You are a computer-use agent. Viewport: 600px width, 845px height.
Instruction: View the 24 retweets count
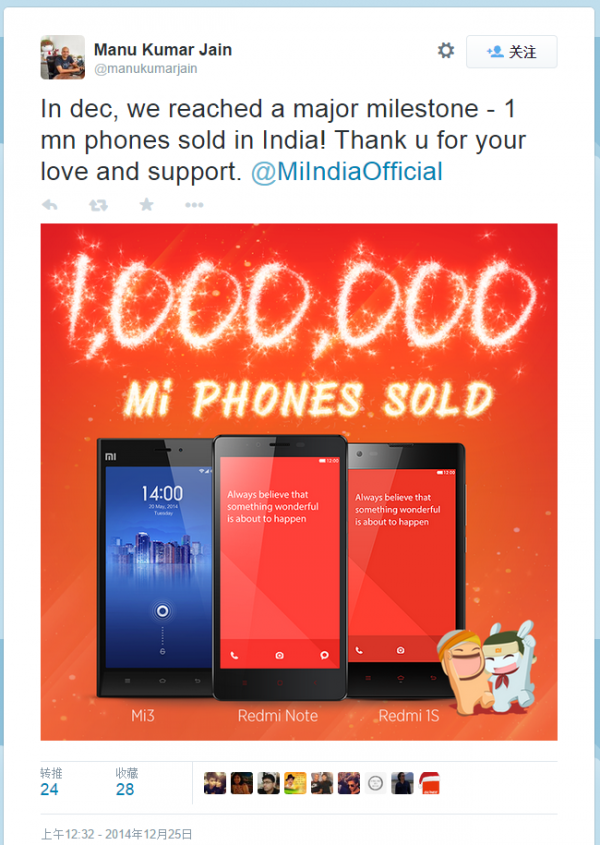[49, 789]
